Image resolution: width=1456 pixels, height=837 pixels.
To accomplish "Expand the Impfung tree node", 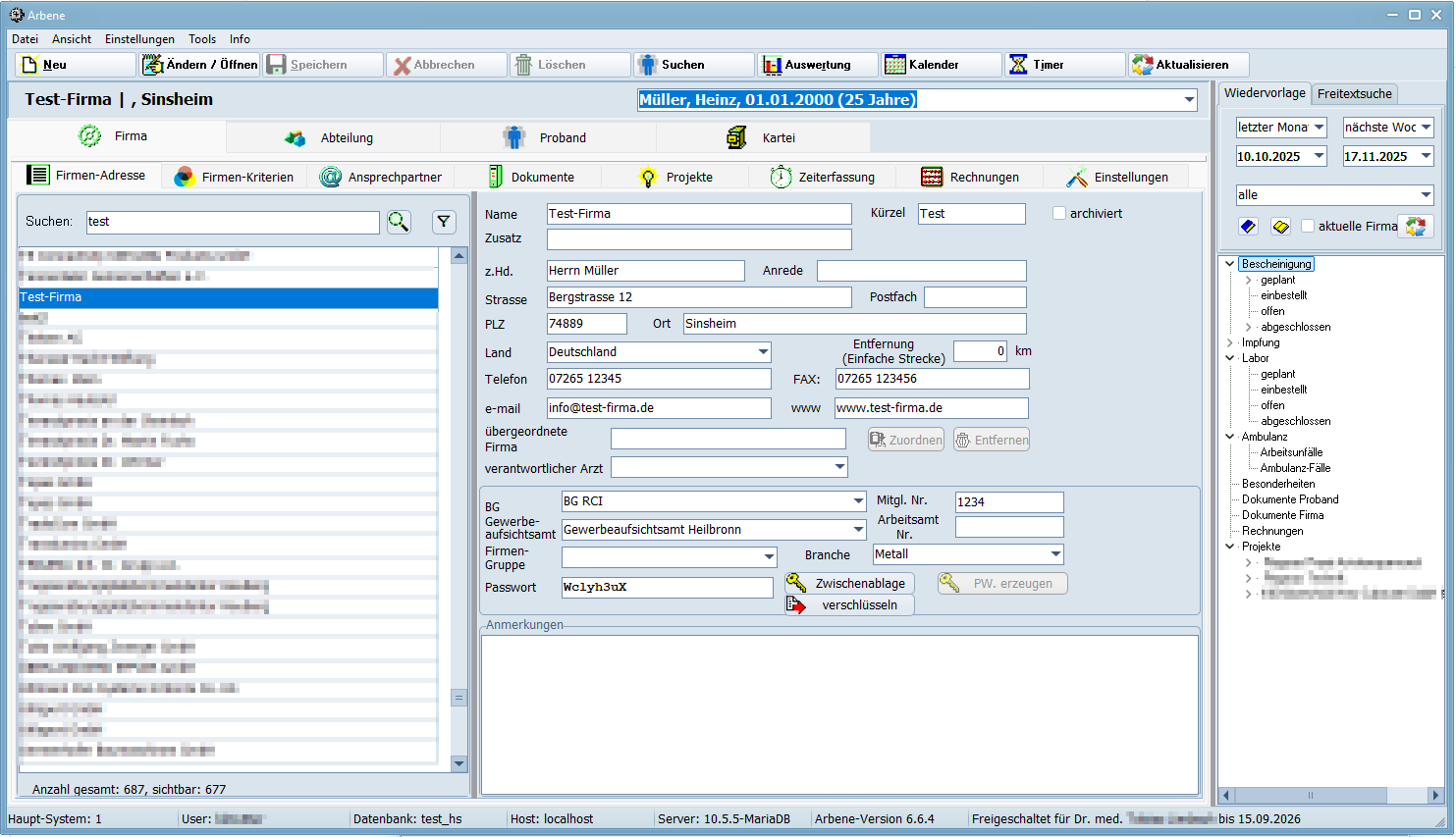I will 1230,342.
